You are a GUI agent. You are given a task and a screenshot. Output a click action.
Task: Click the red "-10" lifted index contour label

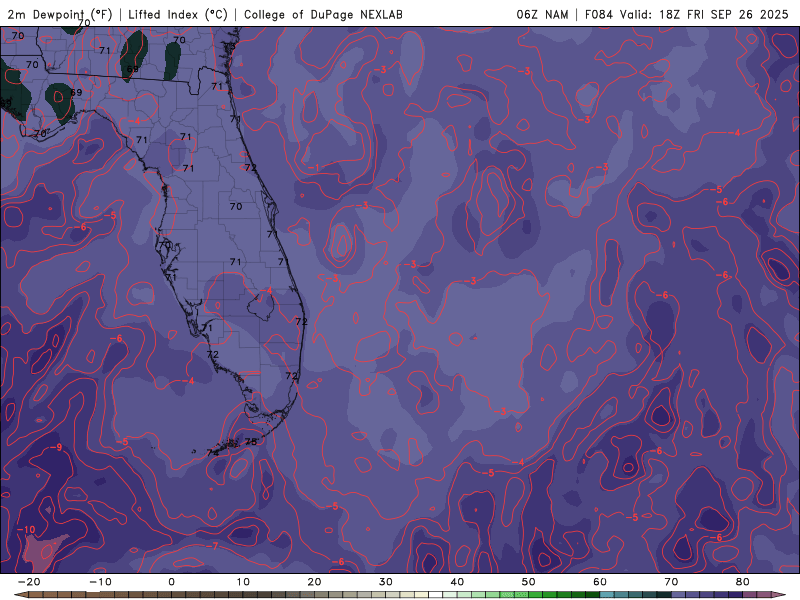coord(26,530)
